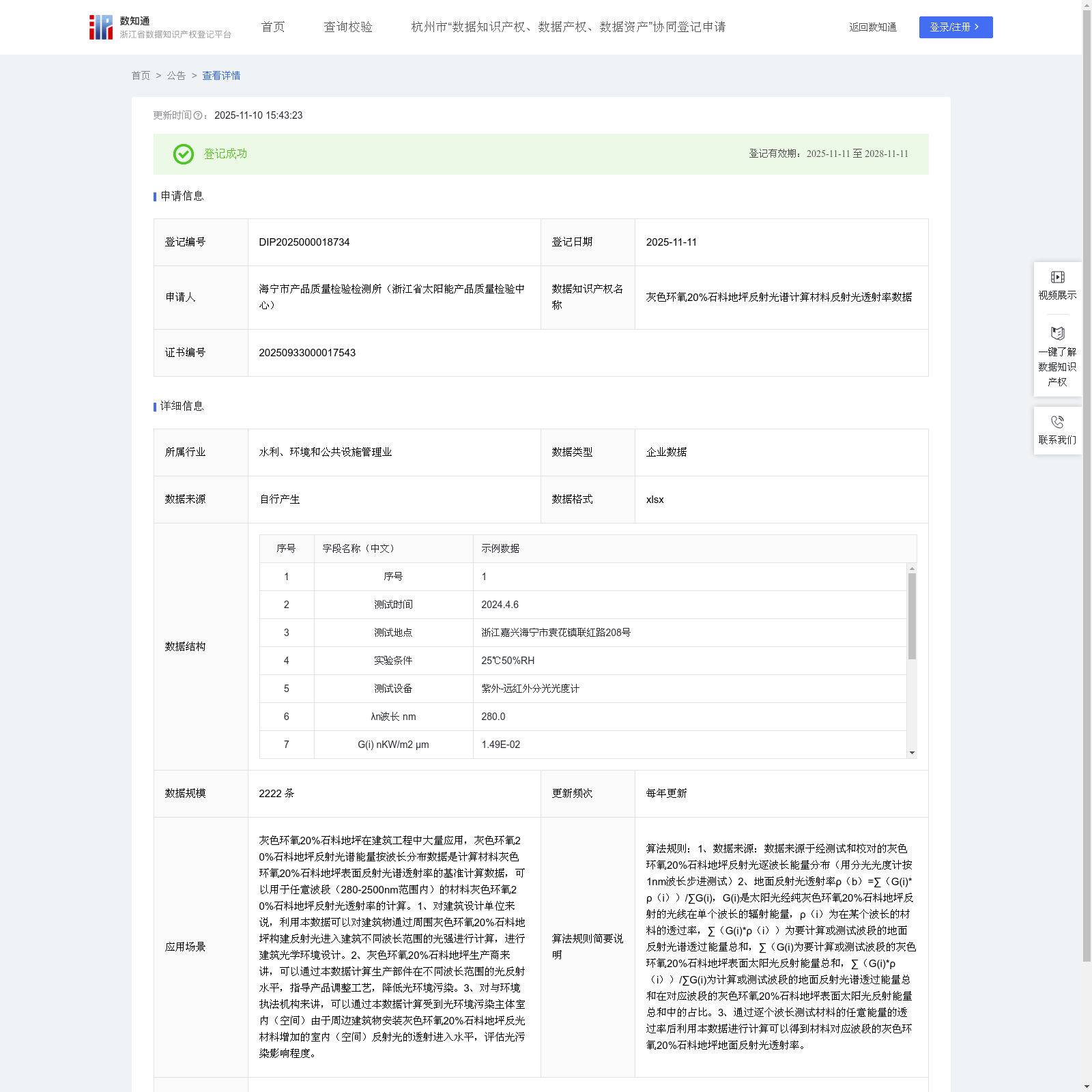
Task: Click the arrow in 登录/注册 button
Action: pos(977,27)
